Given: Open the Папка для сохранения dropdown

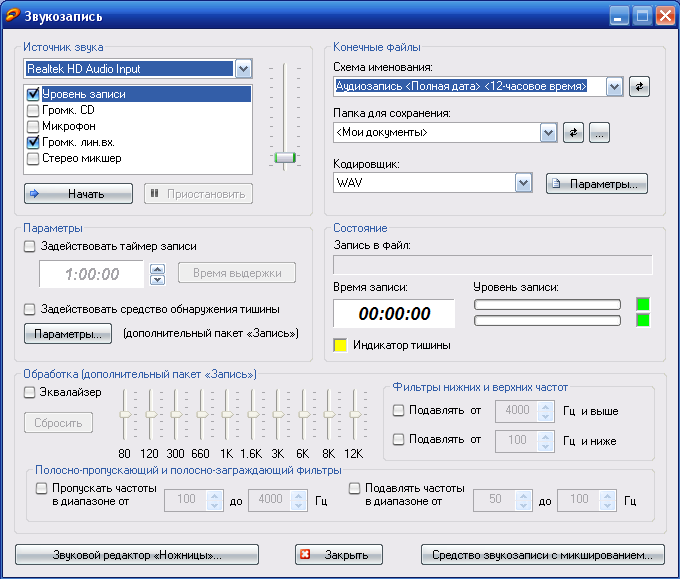Looking at the screenshot, I should (547, 132).
